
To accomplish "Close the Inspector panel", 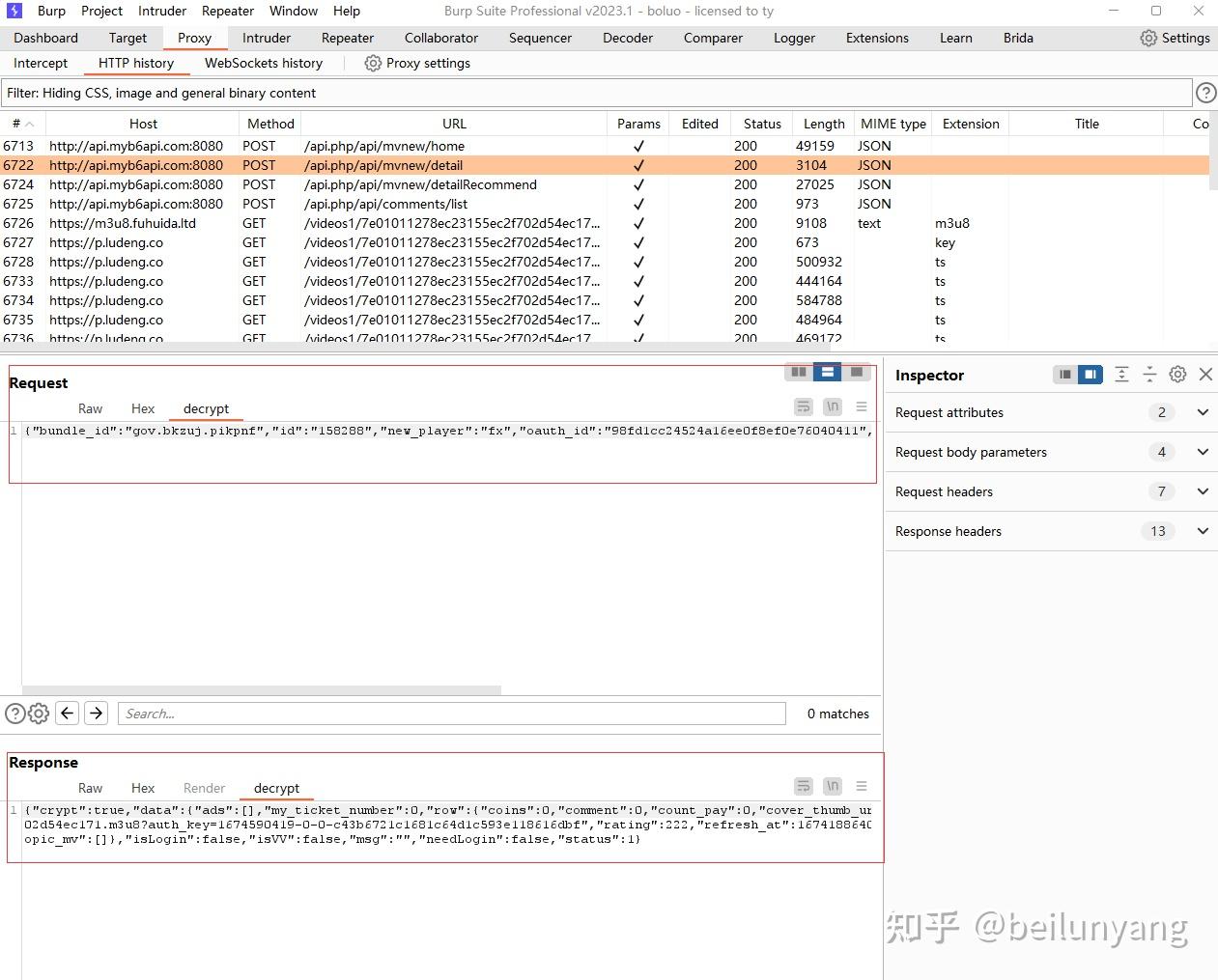I will (x=1205, y=375).
